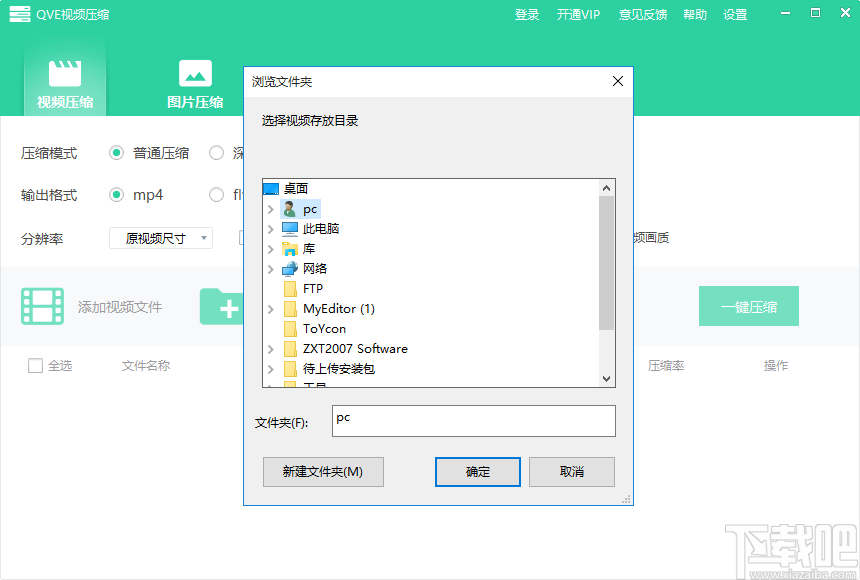This screenshot has width=860, height=580.
Task: Click 意见反馈 feedback menu item
Action: 643,14
